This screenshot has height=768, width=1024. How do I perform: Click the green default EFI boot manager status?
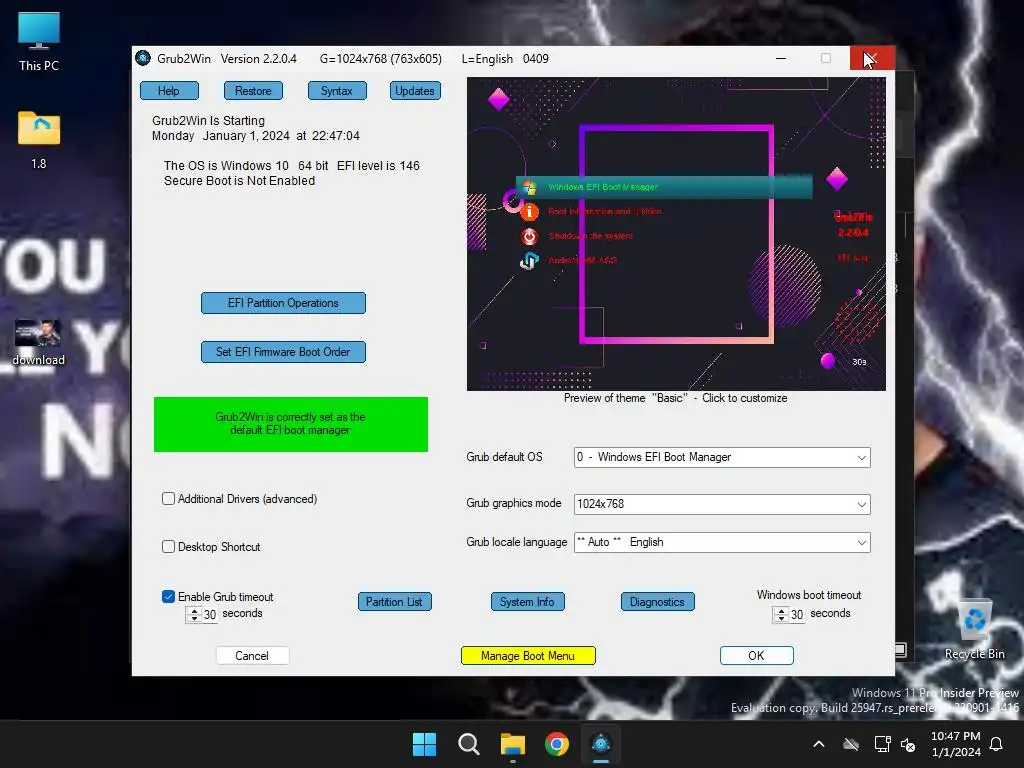pos(291,424)
